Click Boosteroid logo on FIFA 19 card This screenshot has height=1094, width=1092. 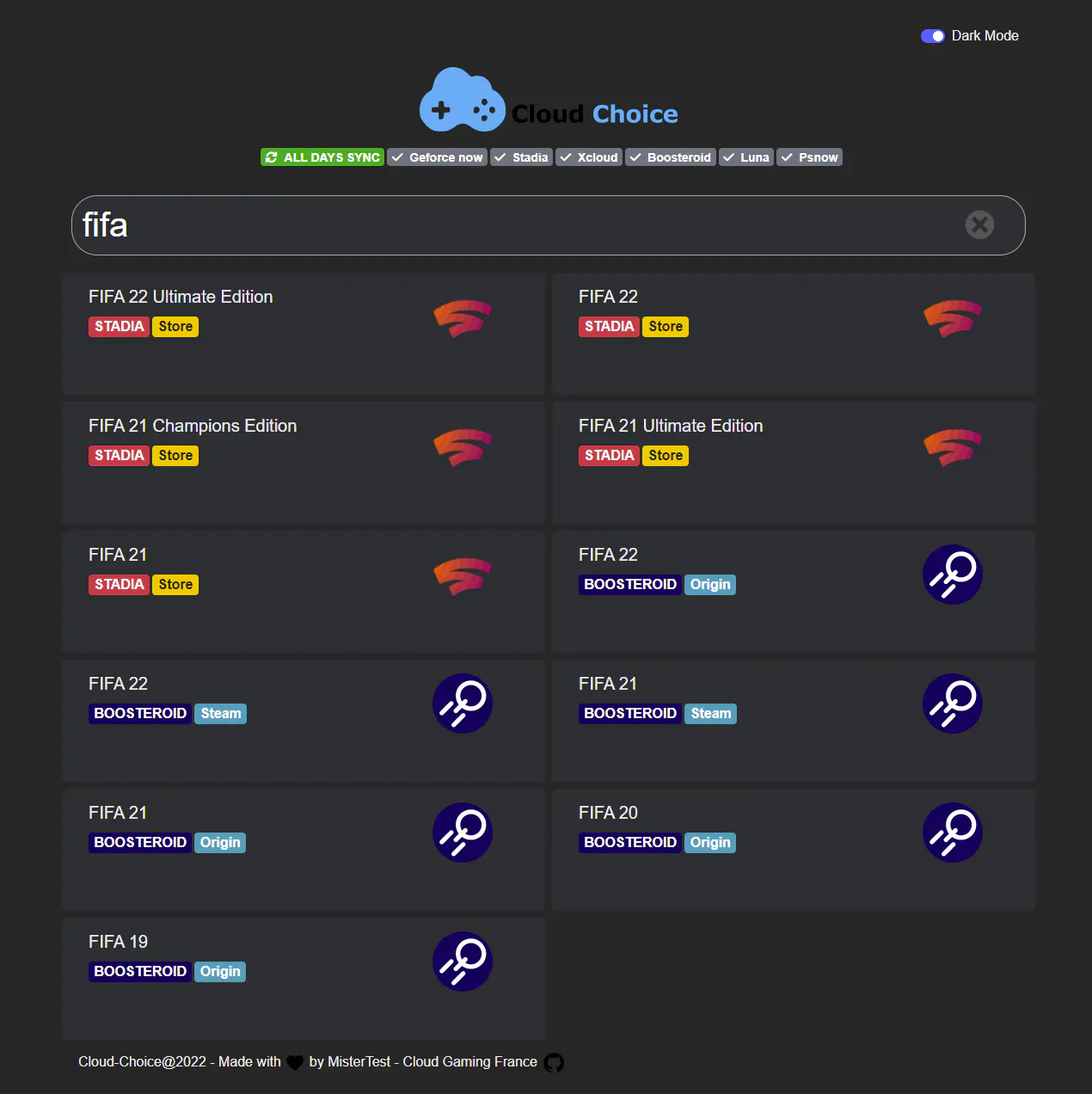tap(463, 962)
